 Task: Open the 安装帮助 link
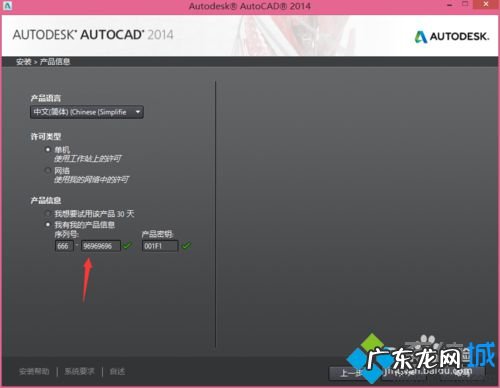tap(34, 371)
